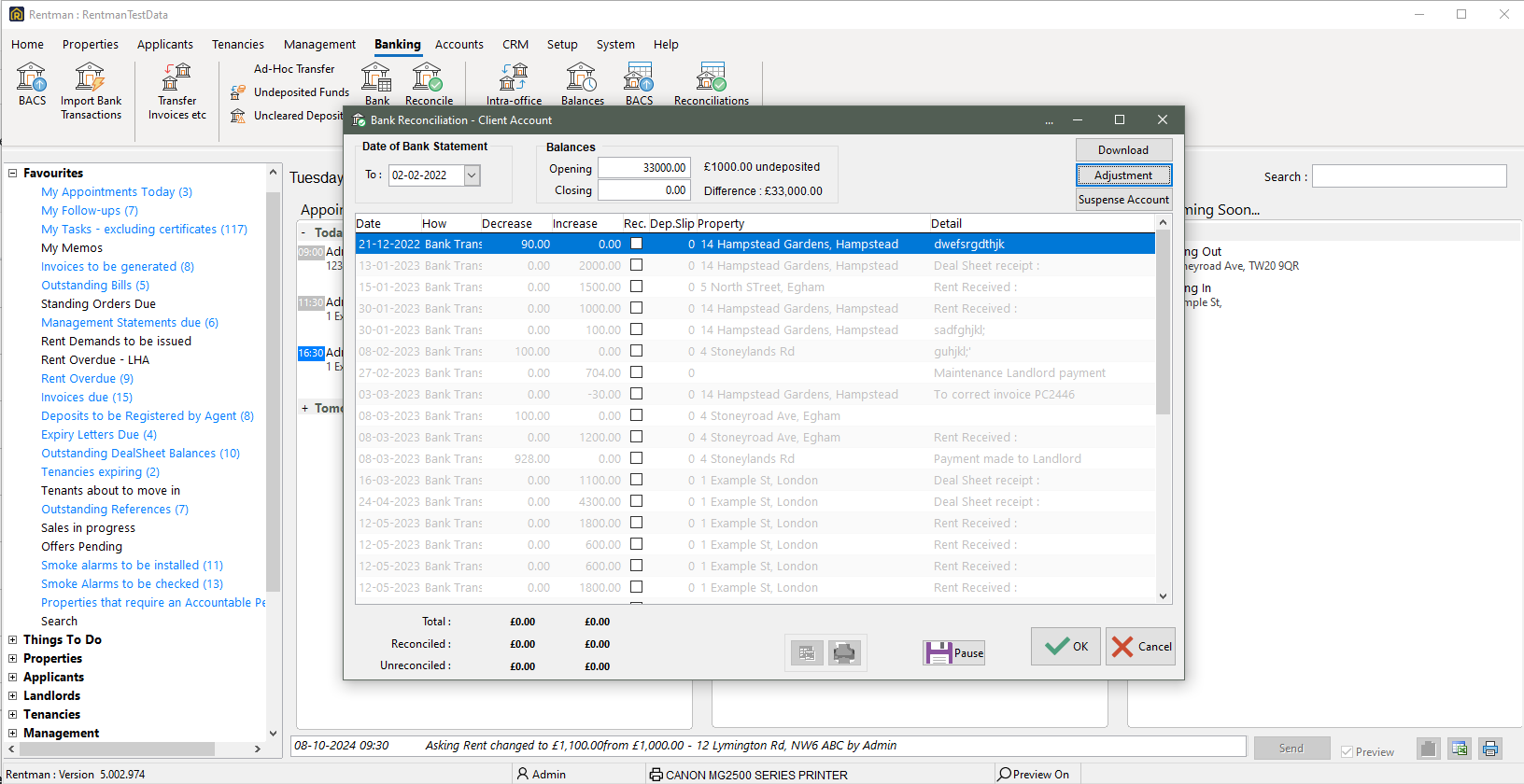
Task: Click the Closing balance input field
Action: pyautogui.click(x=643, y=190)
